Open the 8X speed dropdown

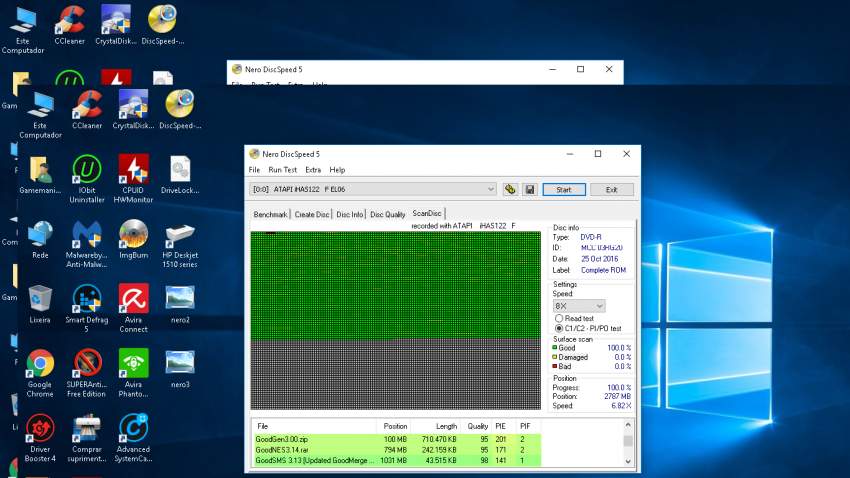(x=579, y=306)
